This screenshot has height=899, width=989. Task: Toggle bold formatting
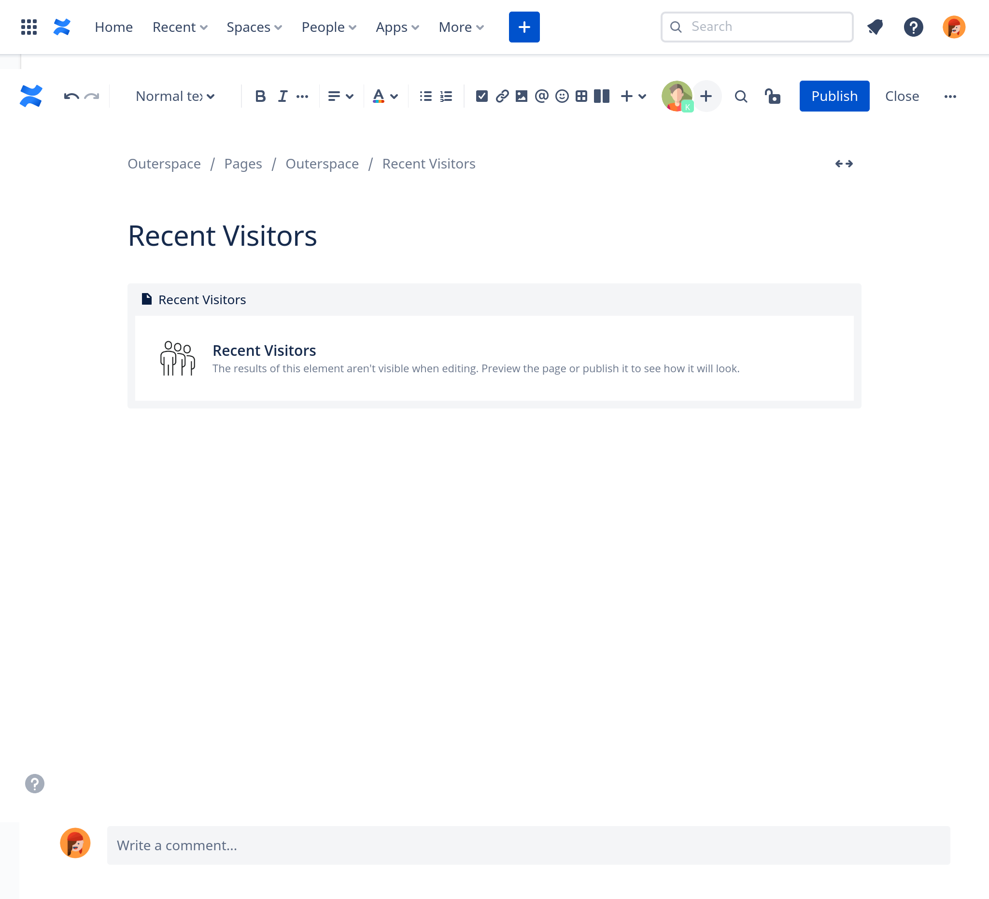[x=260, y=96]
